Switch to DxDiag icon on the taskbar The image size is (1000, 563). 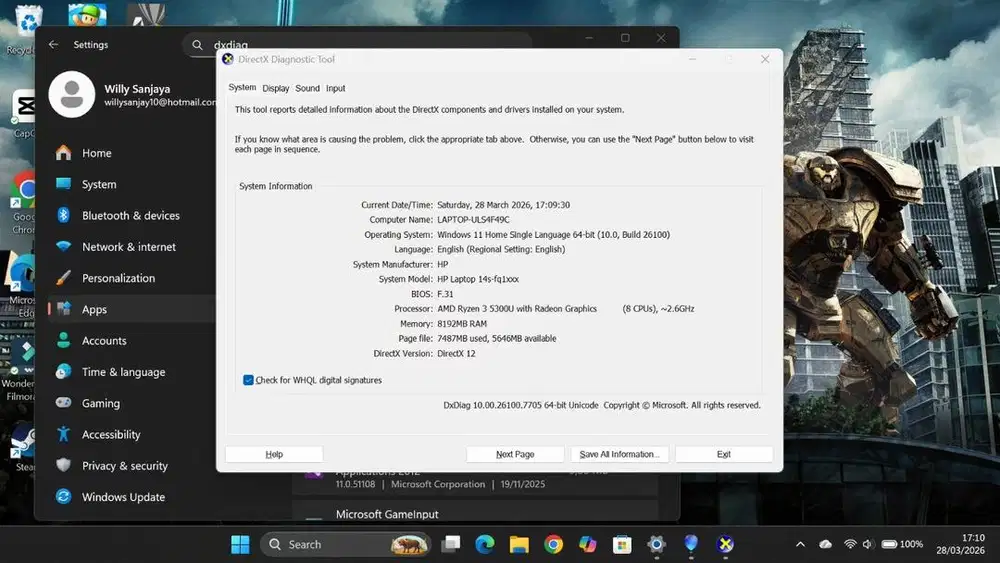pyautogui.click(x=725, y=545)
